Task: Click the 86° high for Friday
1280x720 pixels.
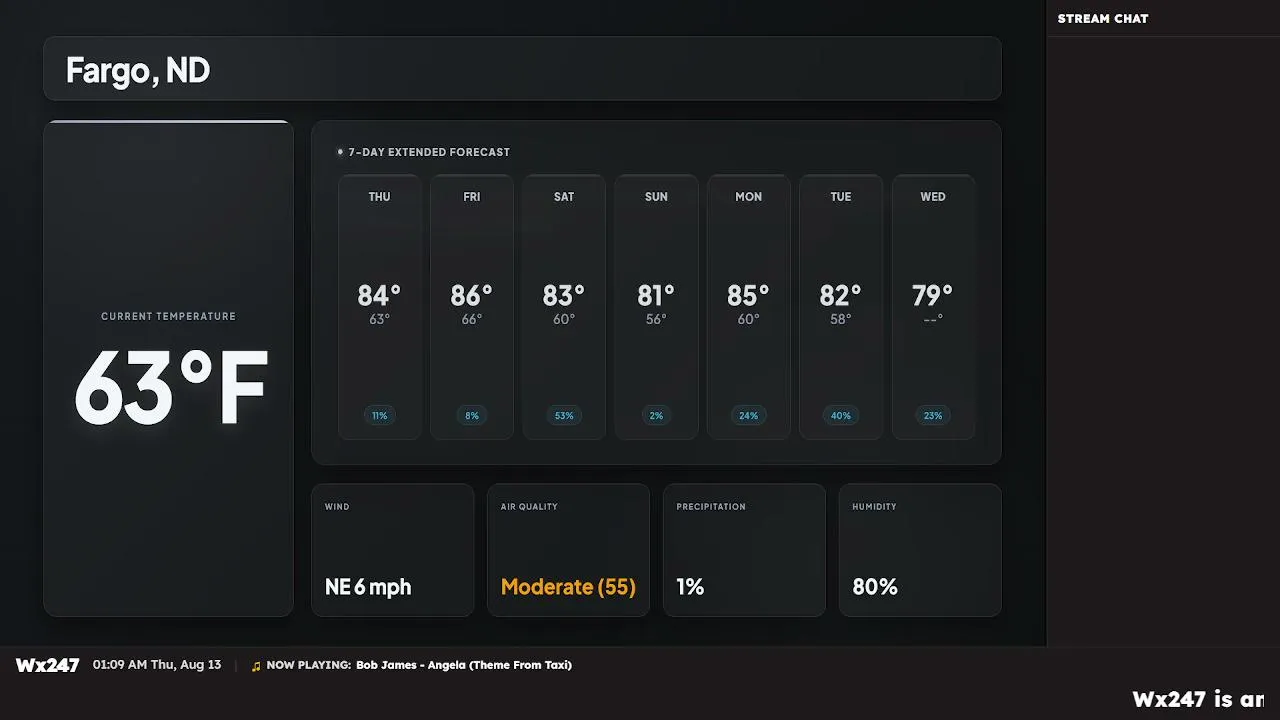Action: click(472, 295)
